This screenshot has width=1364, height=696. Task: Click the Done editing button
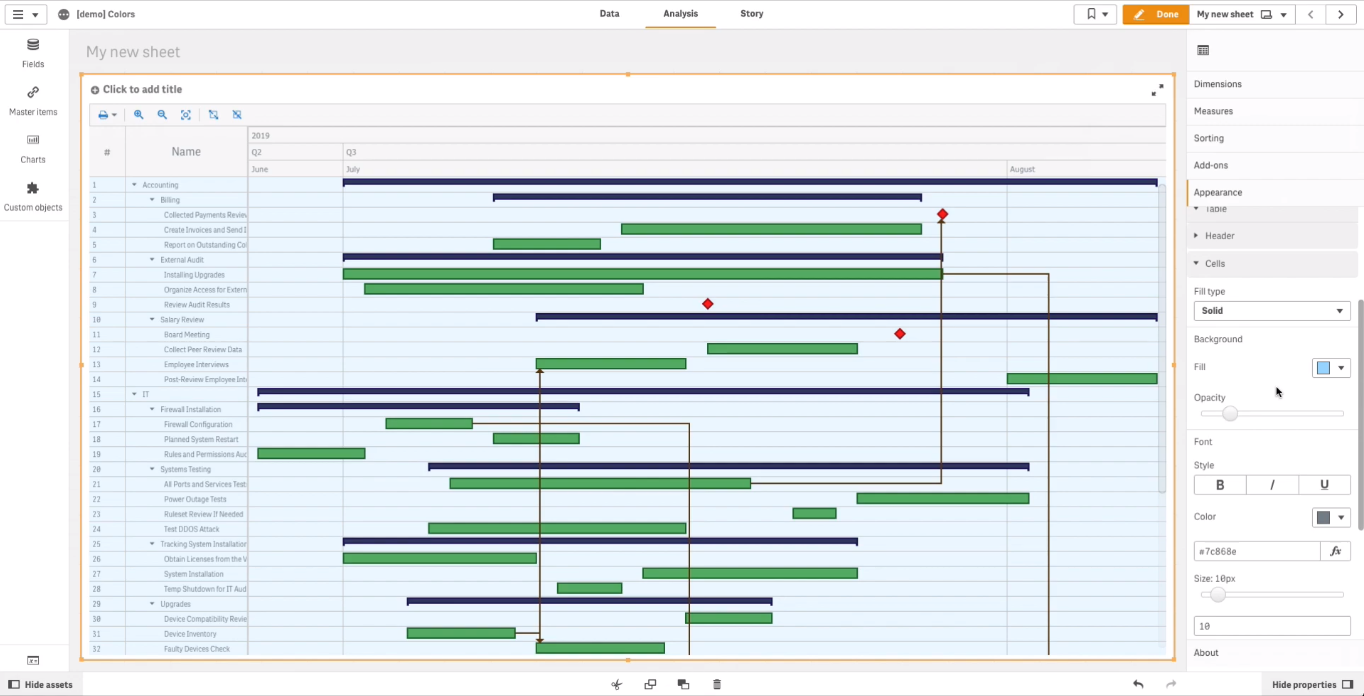(x=1156, y=14)
